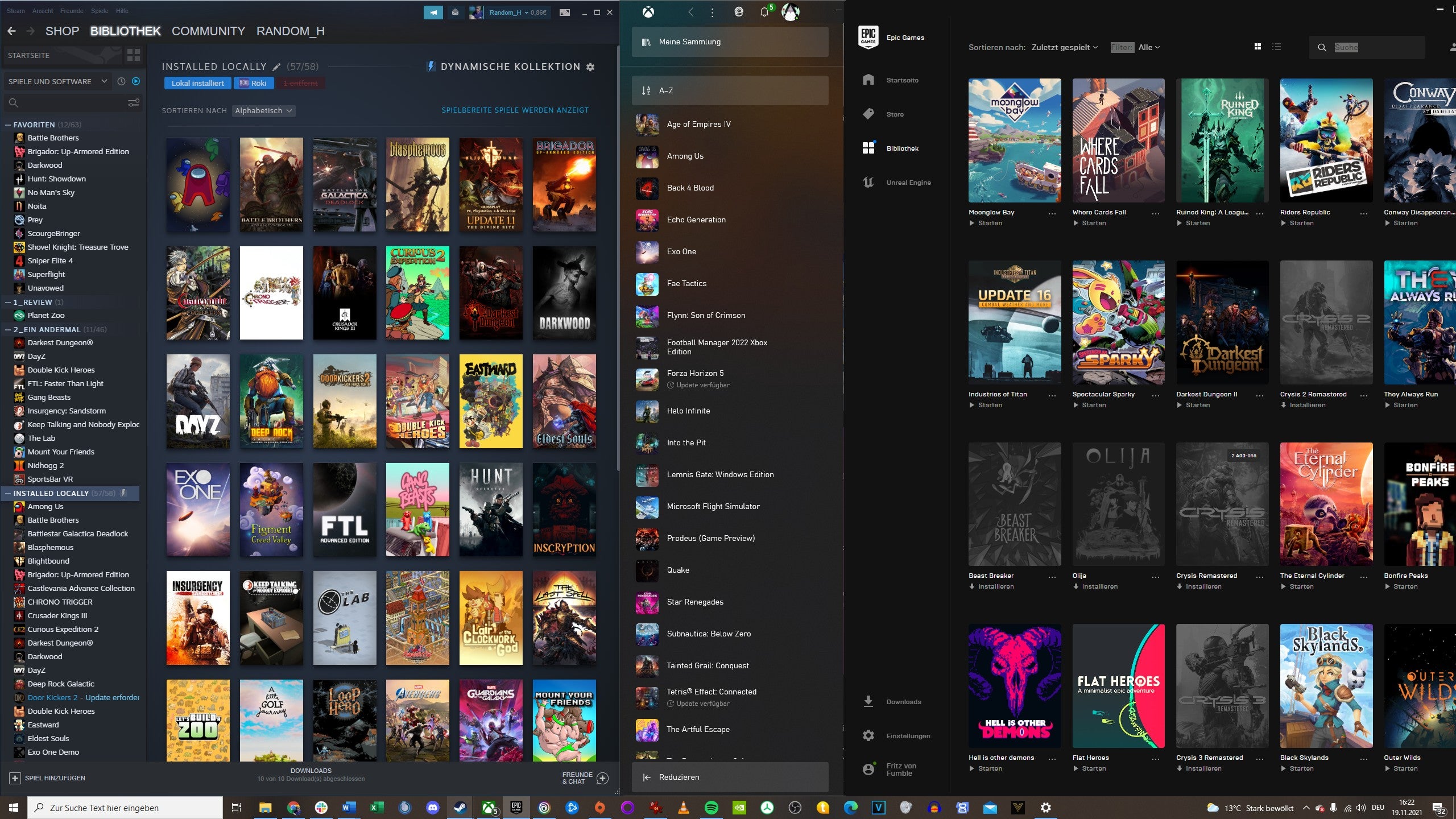Viewport: 1456px width, 819px height.
Task: Click Xbox profile avatar
Action: (791, 12)
